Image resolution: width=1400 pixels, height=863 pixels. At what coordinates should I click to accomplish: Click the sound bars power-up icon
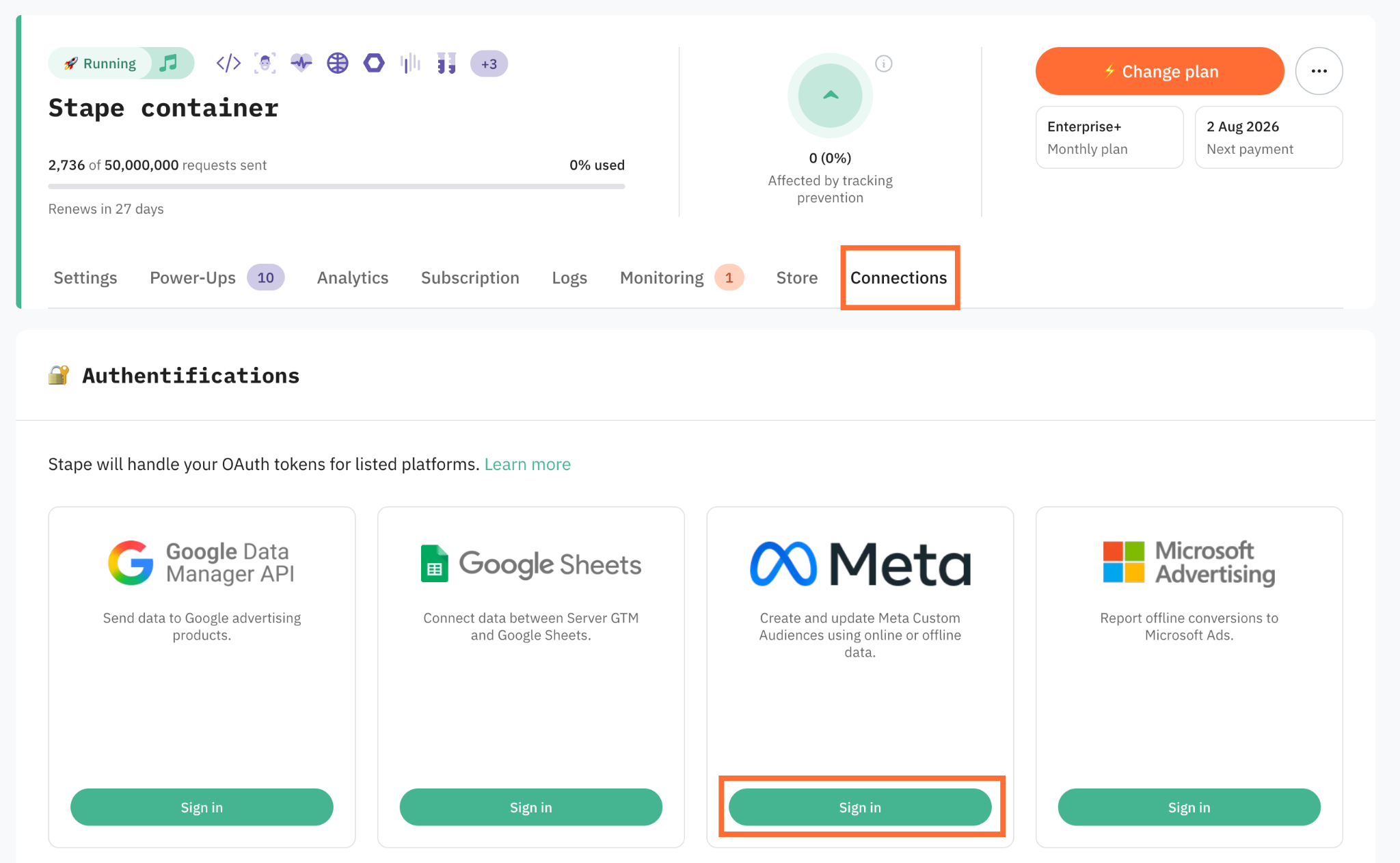click(410, 64)
